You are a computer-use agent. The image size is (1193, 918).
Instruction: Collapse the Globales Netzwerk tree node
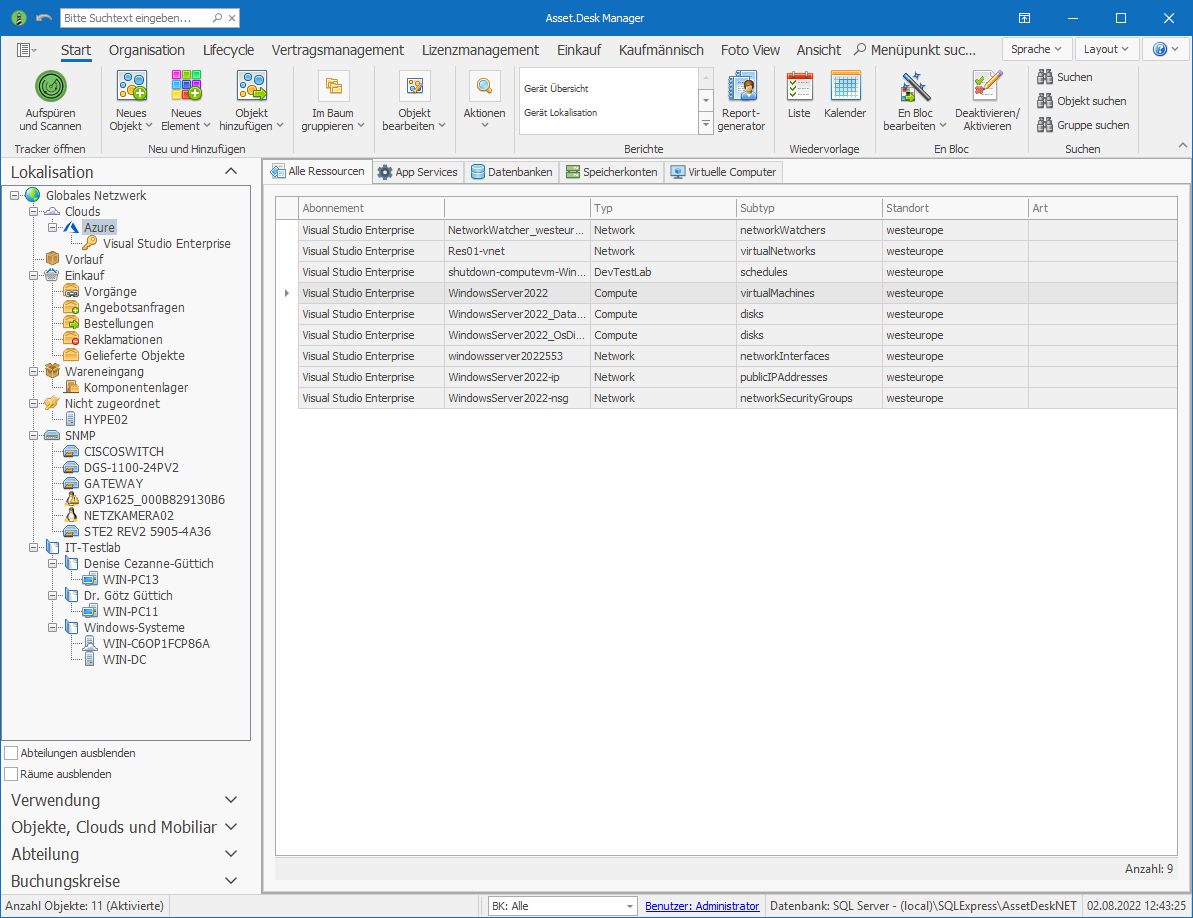pos(15,196)
